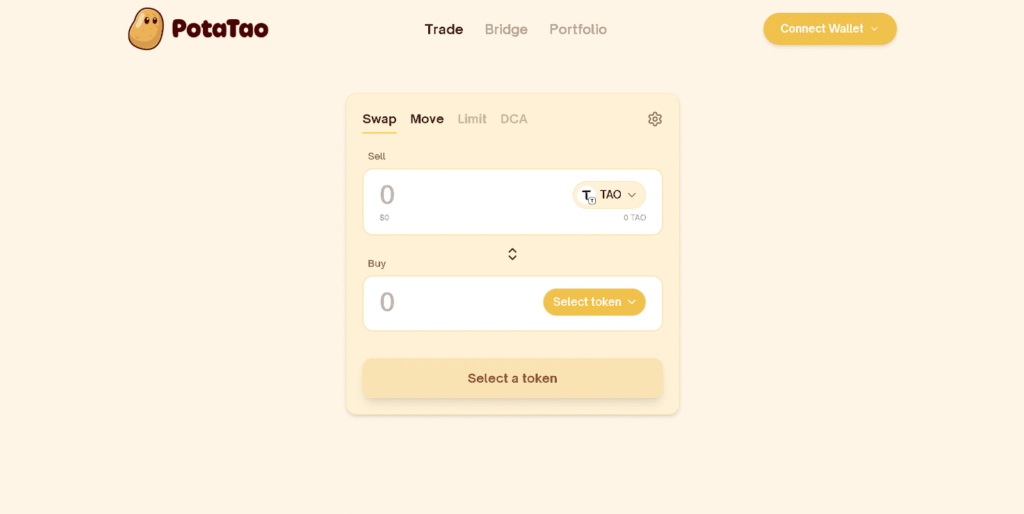Open swap settings via gear icon
The width and height of the screenshot is (1024, 514).
(655, 119)
